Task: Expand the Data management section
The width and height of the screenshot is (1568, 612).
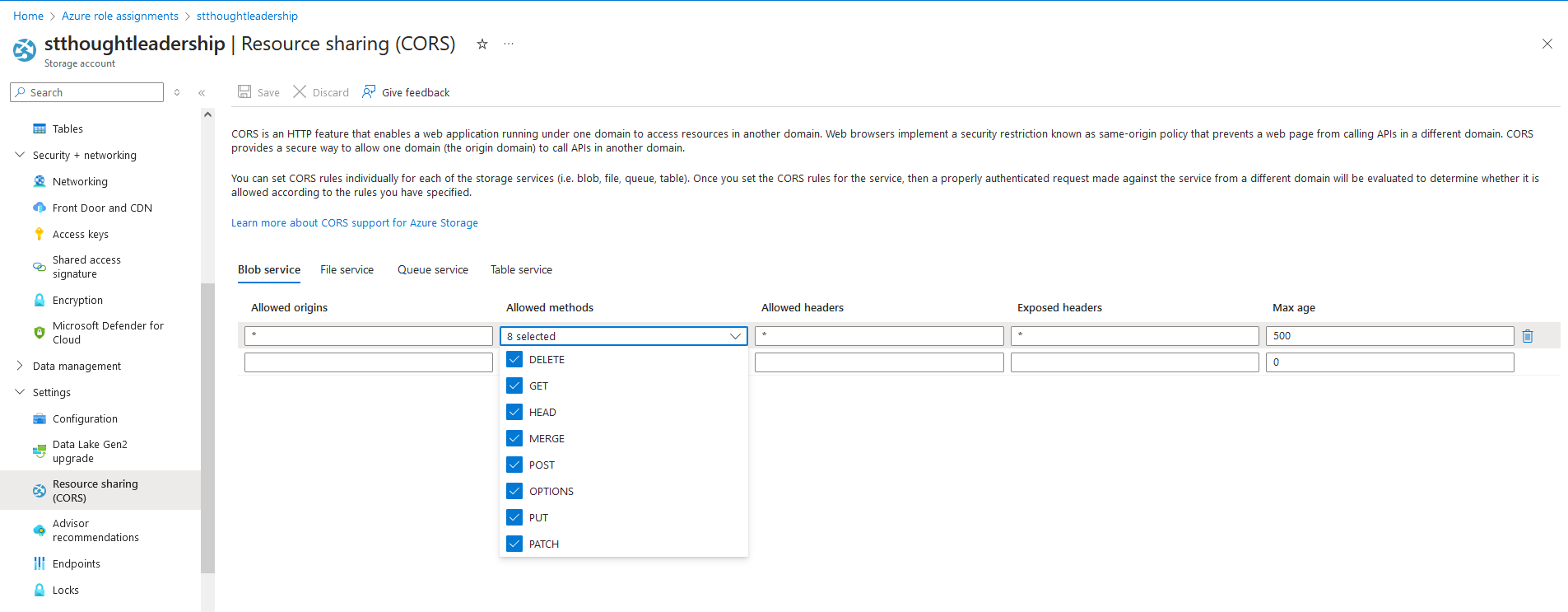Action: [20, 366]
